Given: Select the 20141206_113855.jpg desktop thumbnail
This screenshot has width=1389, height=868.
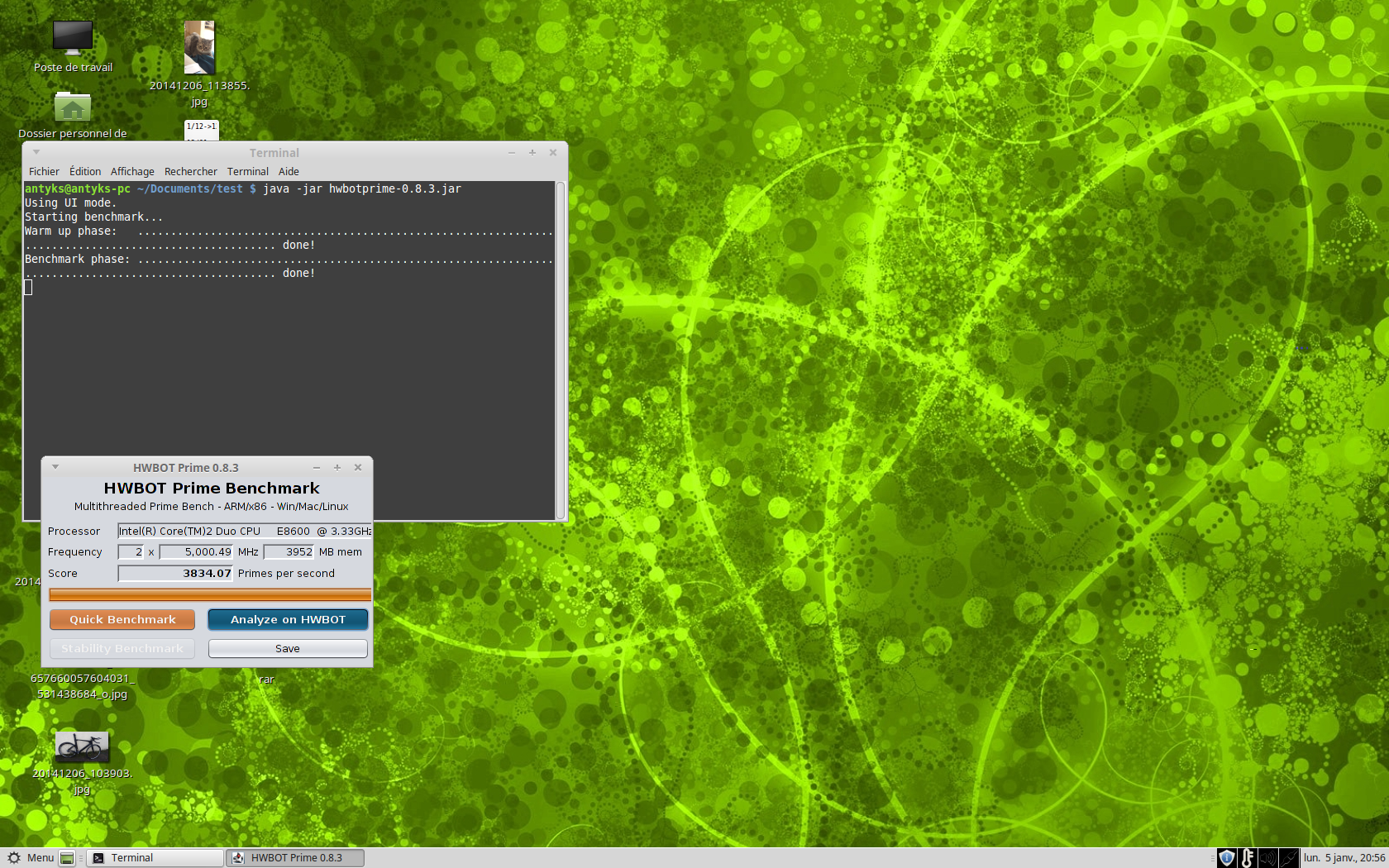Looking at the screenshot, I should tap(199, 48).
